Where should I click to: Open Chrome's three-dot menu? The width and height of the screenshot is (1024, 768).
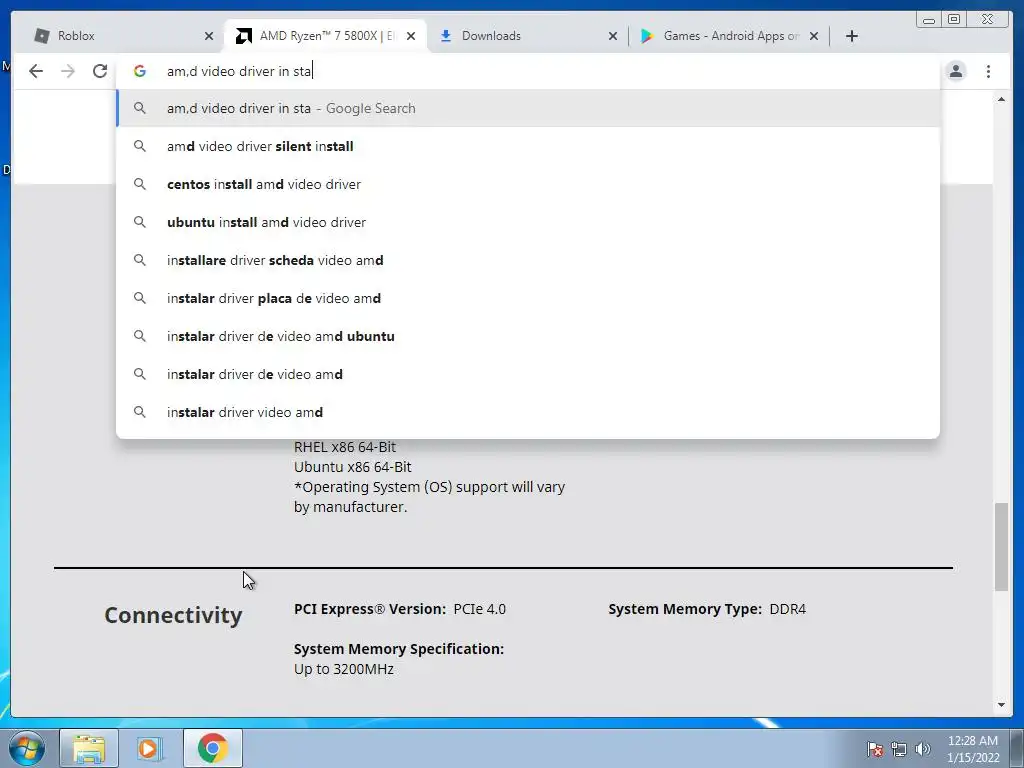988,71
